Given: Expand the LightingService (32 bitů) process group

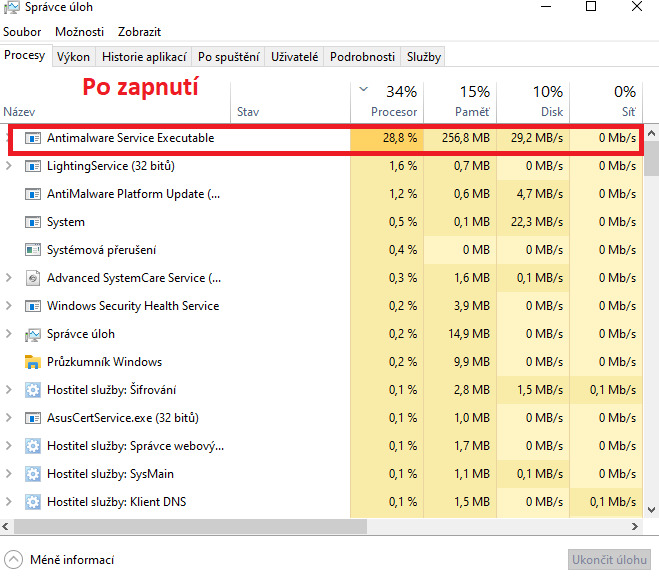Looking at the screenshot, I should tap(9, 166).
